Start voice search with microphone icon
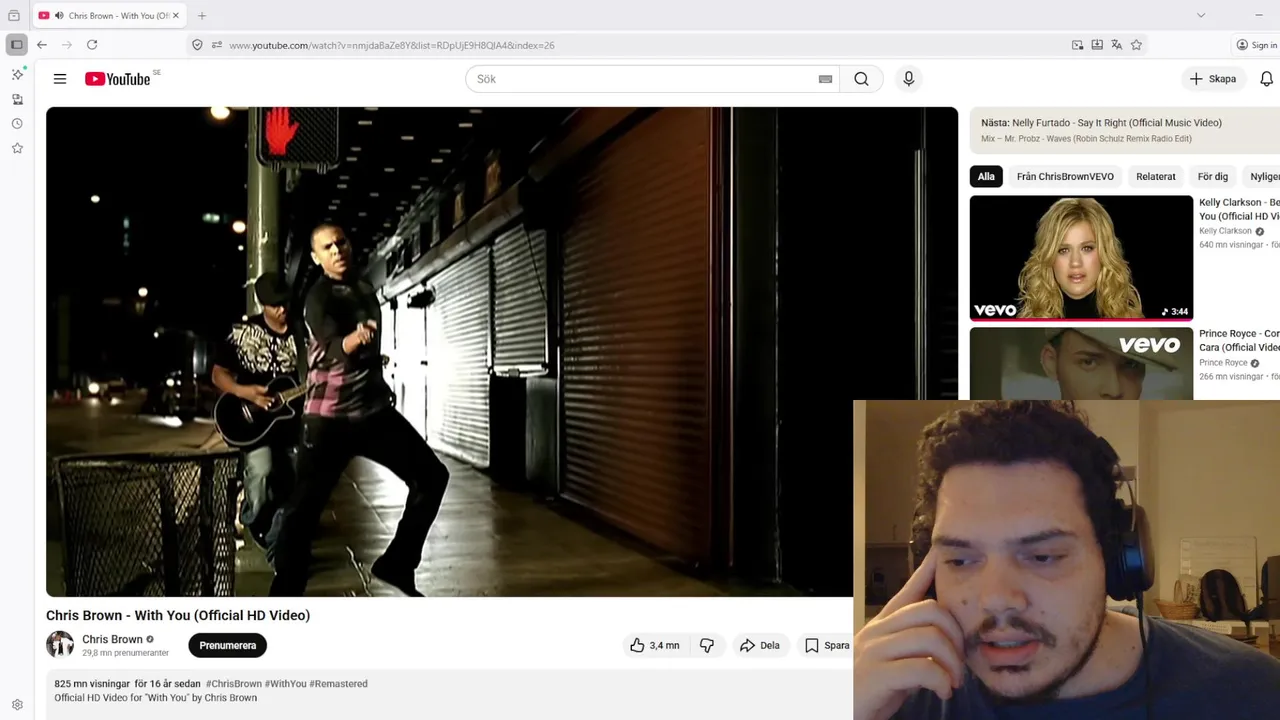 908,79
